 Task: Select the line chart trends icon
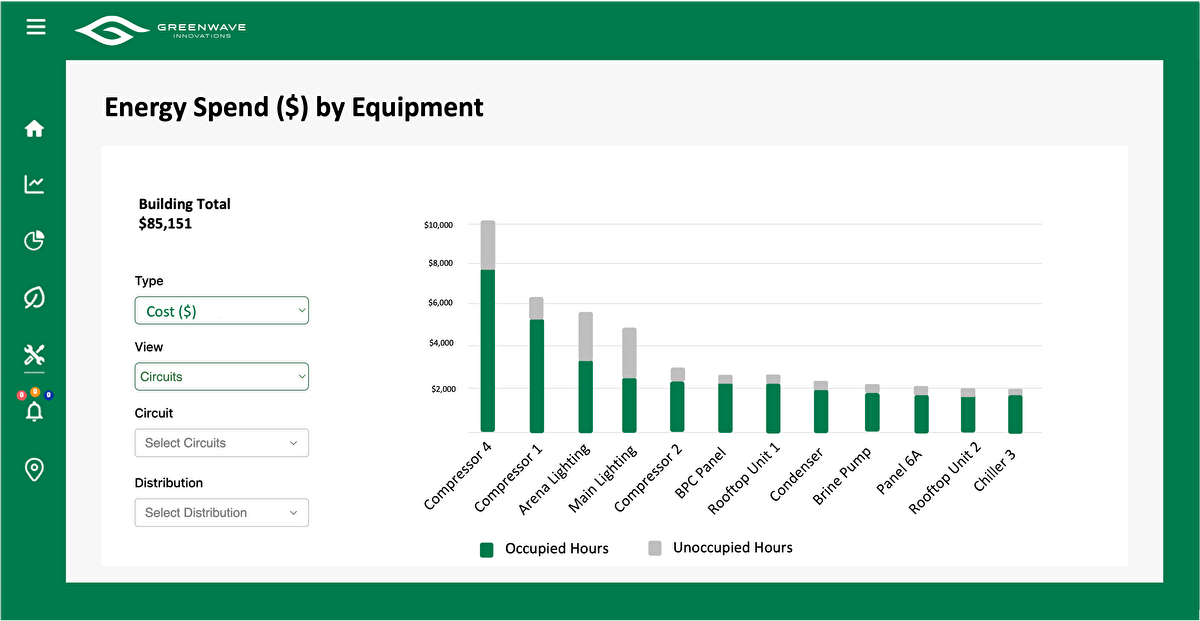click(34, 184)
